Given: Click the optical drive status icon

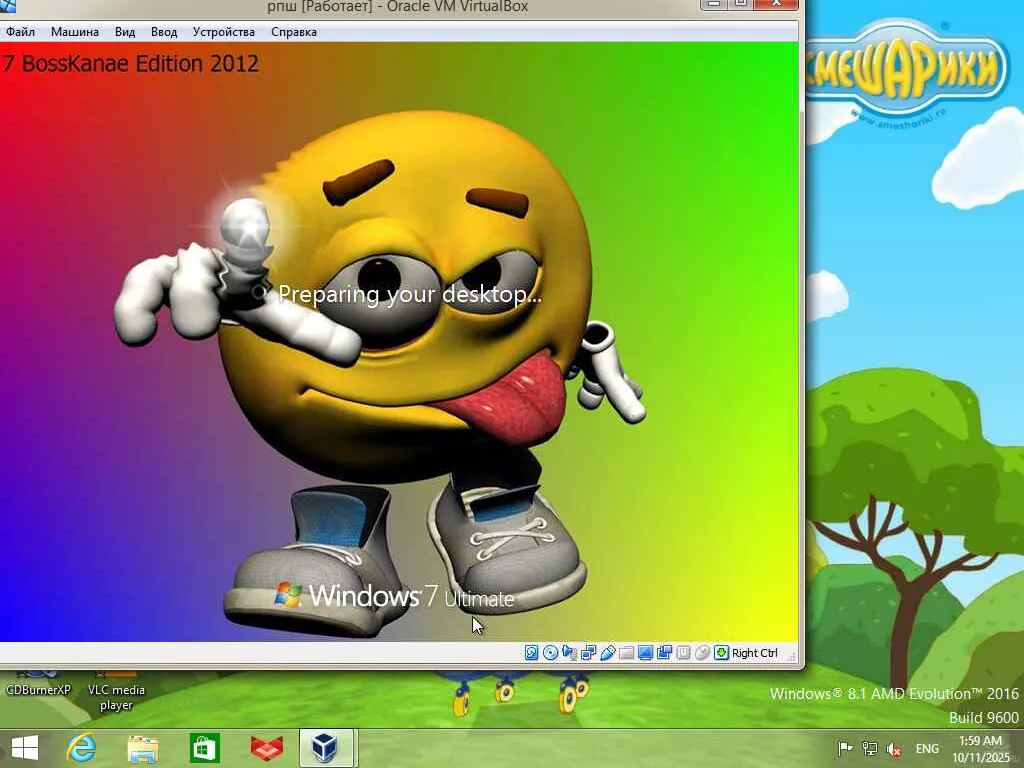Looking at the screenshot, I should (551, 652).
